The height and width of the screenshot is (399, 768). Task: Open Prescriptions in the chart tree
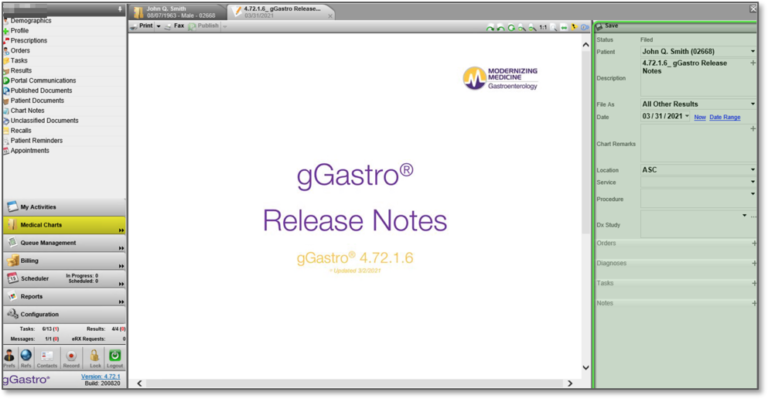pyautogui.click(x=29, y=41)
